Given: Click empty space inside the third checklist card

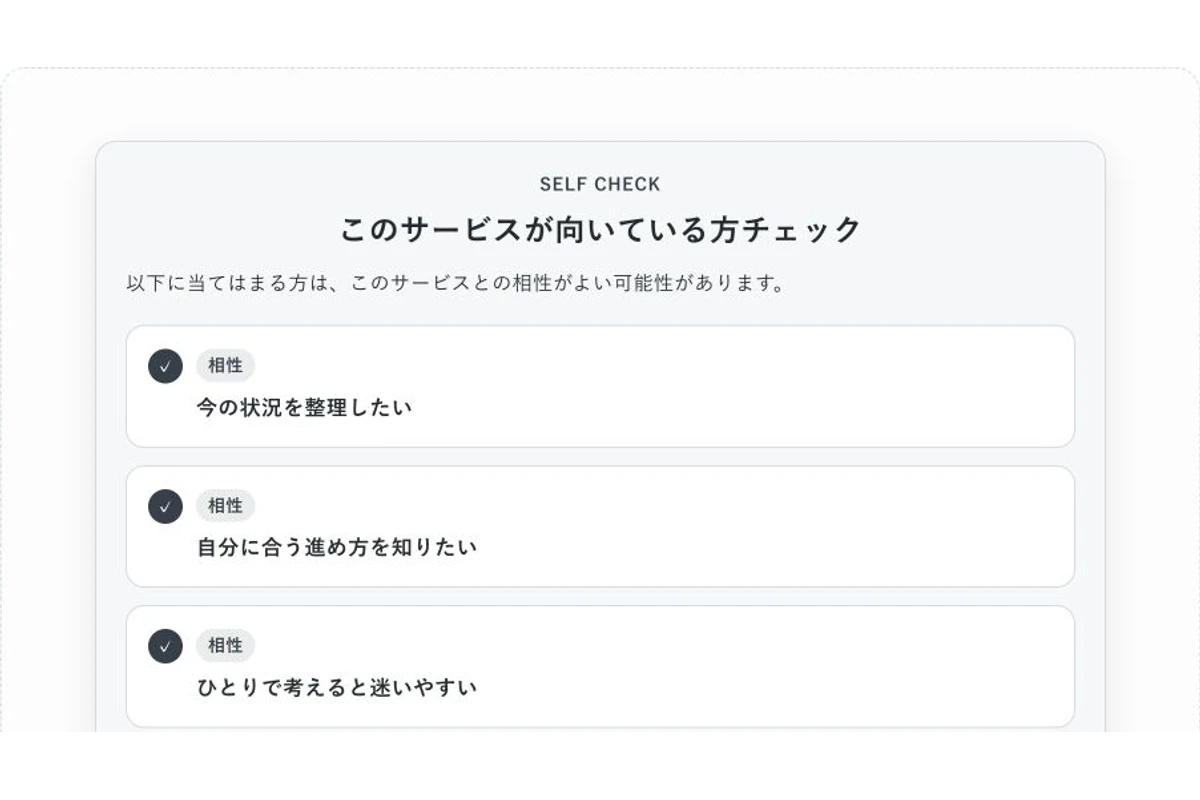Looking at the screenshot, I should point(750,666).
